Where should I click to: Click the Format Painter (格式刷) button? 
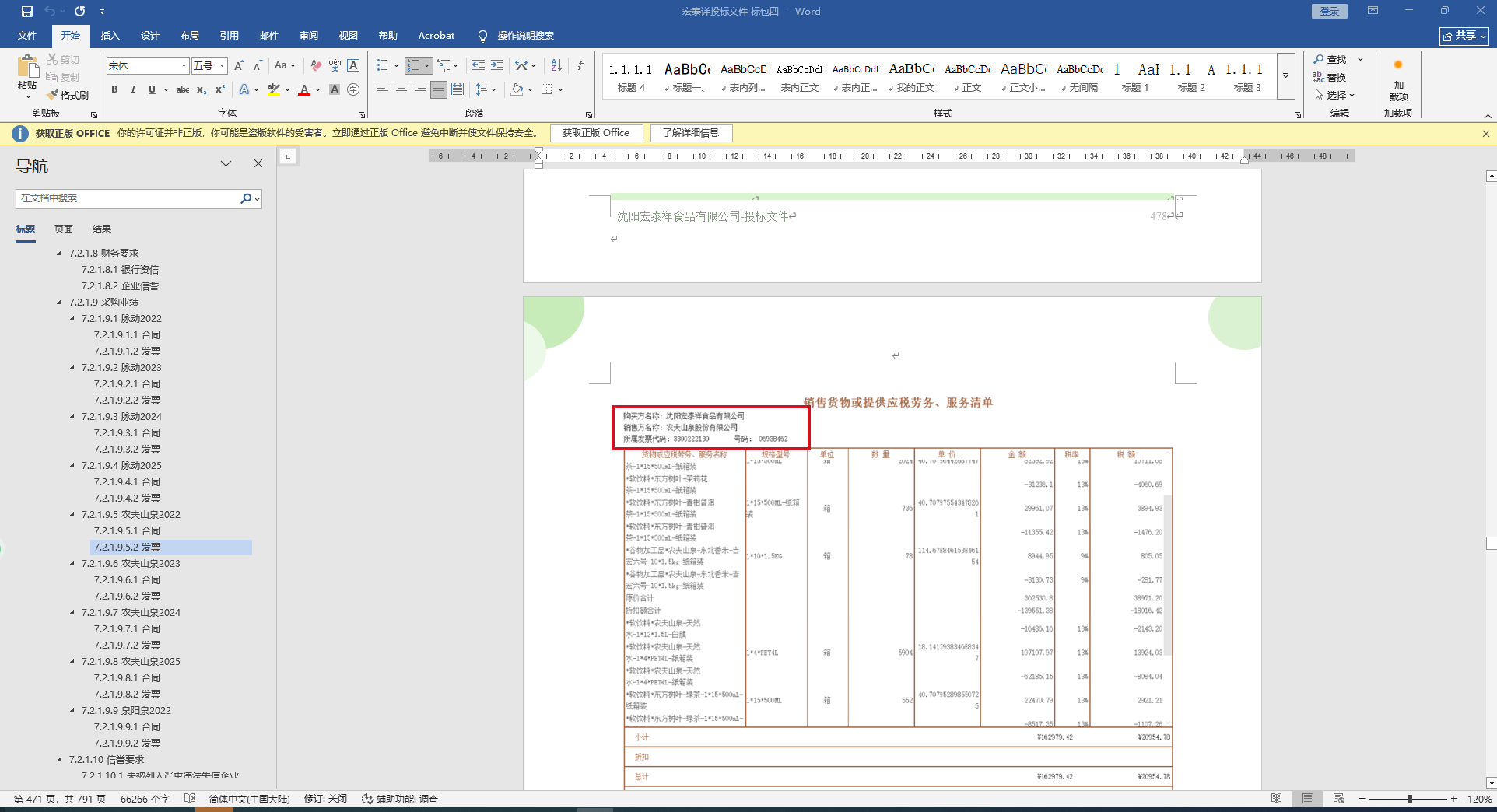click(68, 95)
